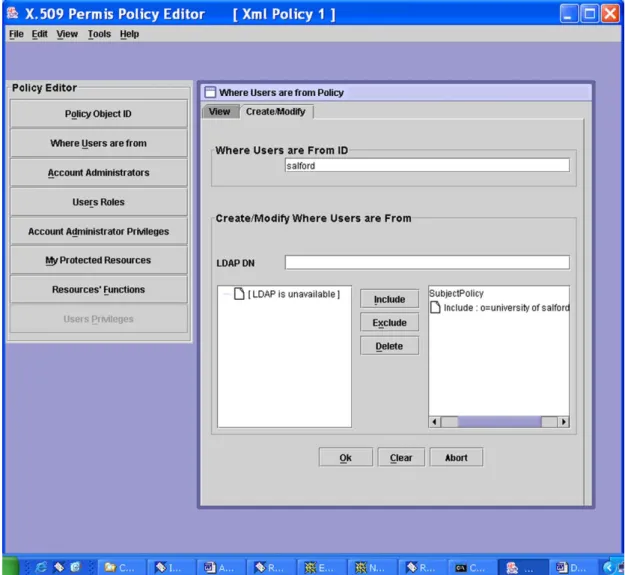Click the active Policy Editor taskbar item
Image resolution: width=625 pixels, height=575 pixels.
coord(521,567)
